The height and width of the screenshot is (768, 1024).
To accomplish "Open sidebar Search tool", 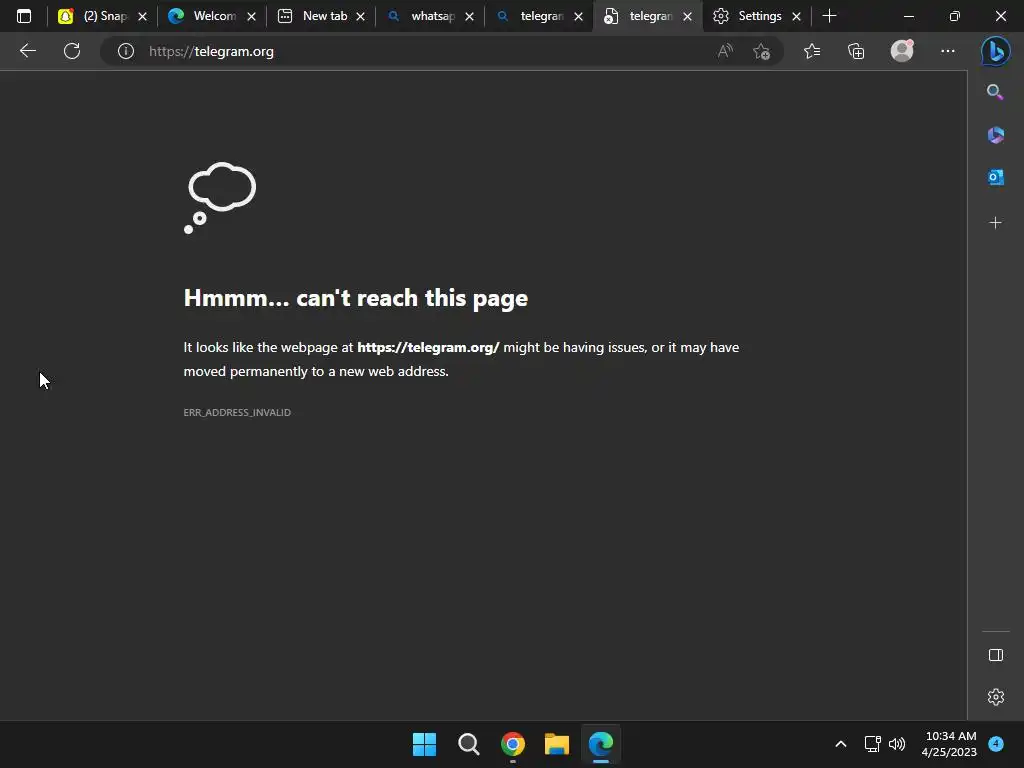I will pyautogui.click(x=995, y=92).
